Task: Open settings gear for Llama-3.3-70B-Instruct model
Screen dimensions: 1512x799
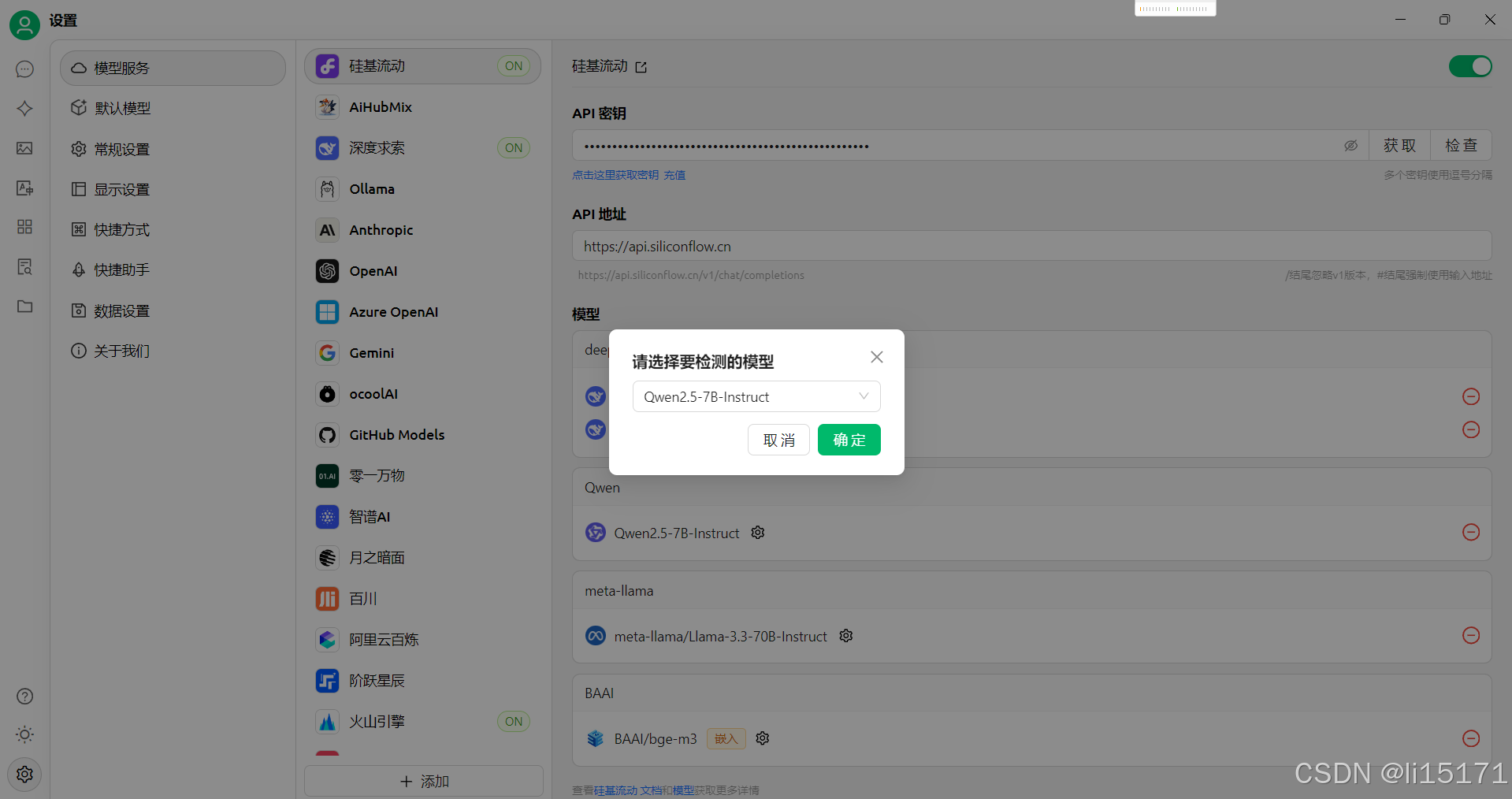Action: (x=846, y=636)
